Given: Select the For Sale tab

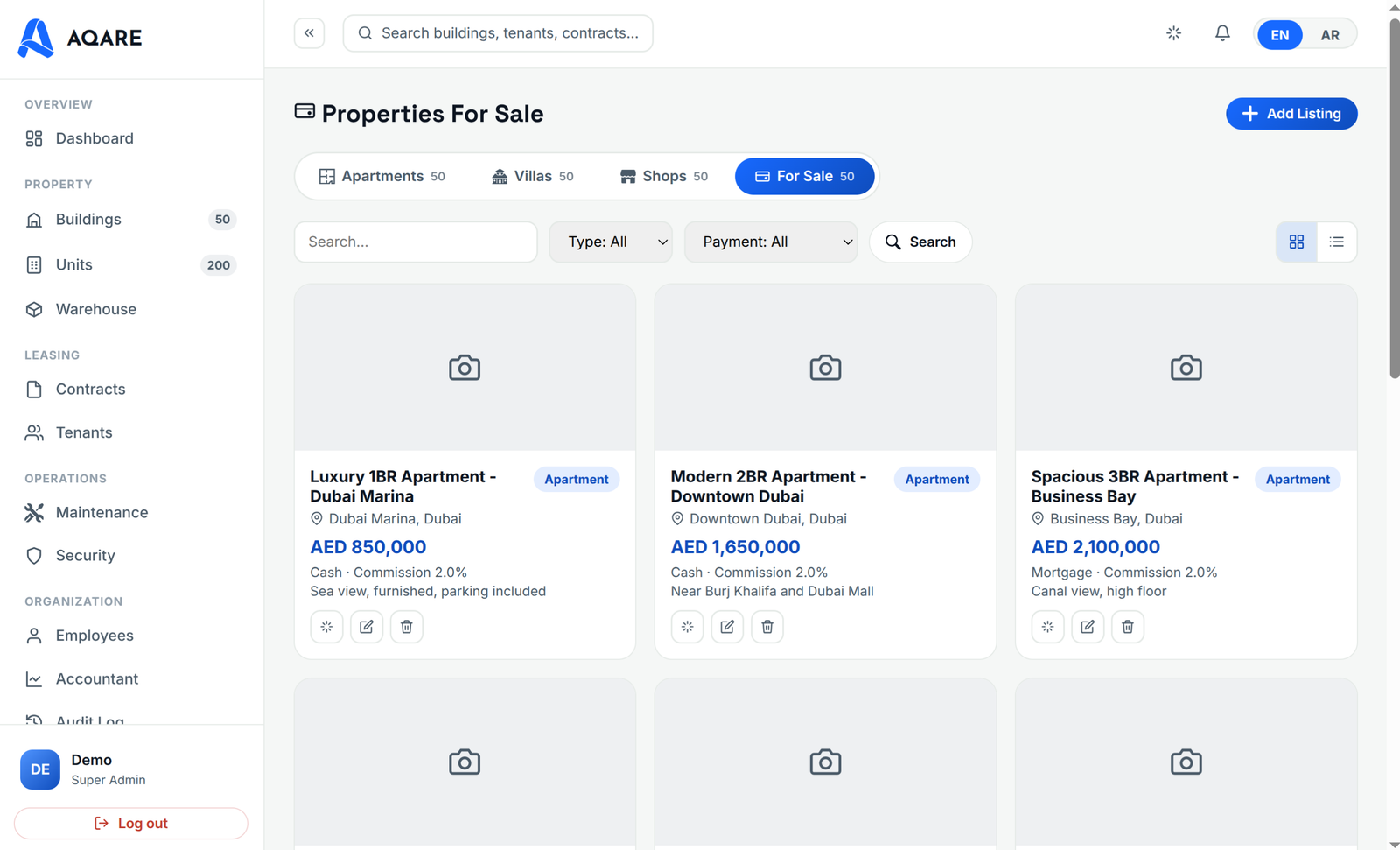Looking at the screenshot, I should point(805,176).
